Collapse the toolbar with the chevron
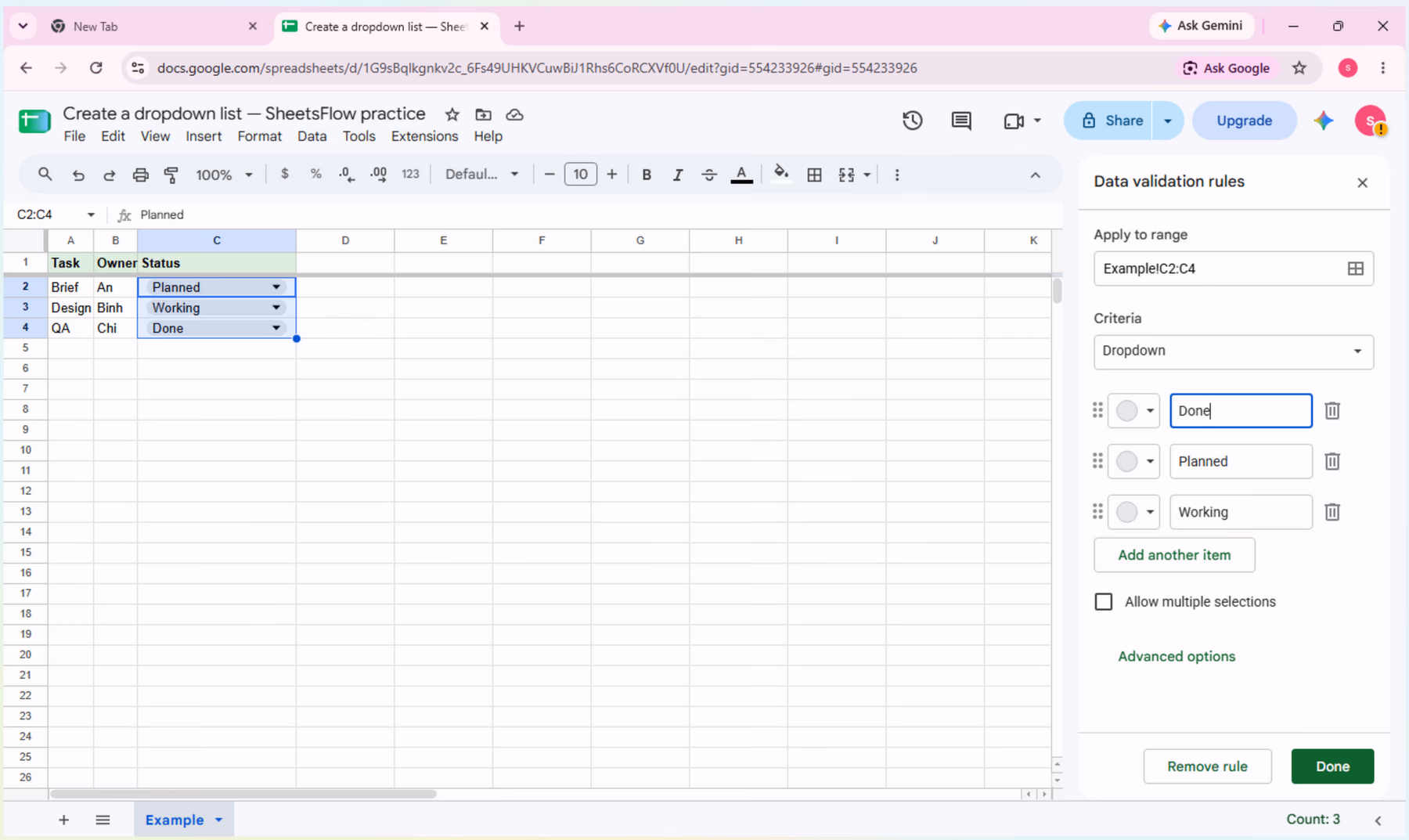The image size is (1409, 840). point(1035,175)
